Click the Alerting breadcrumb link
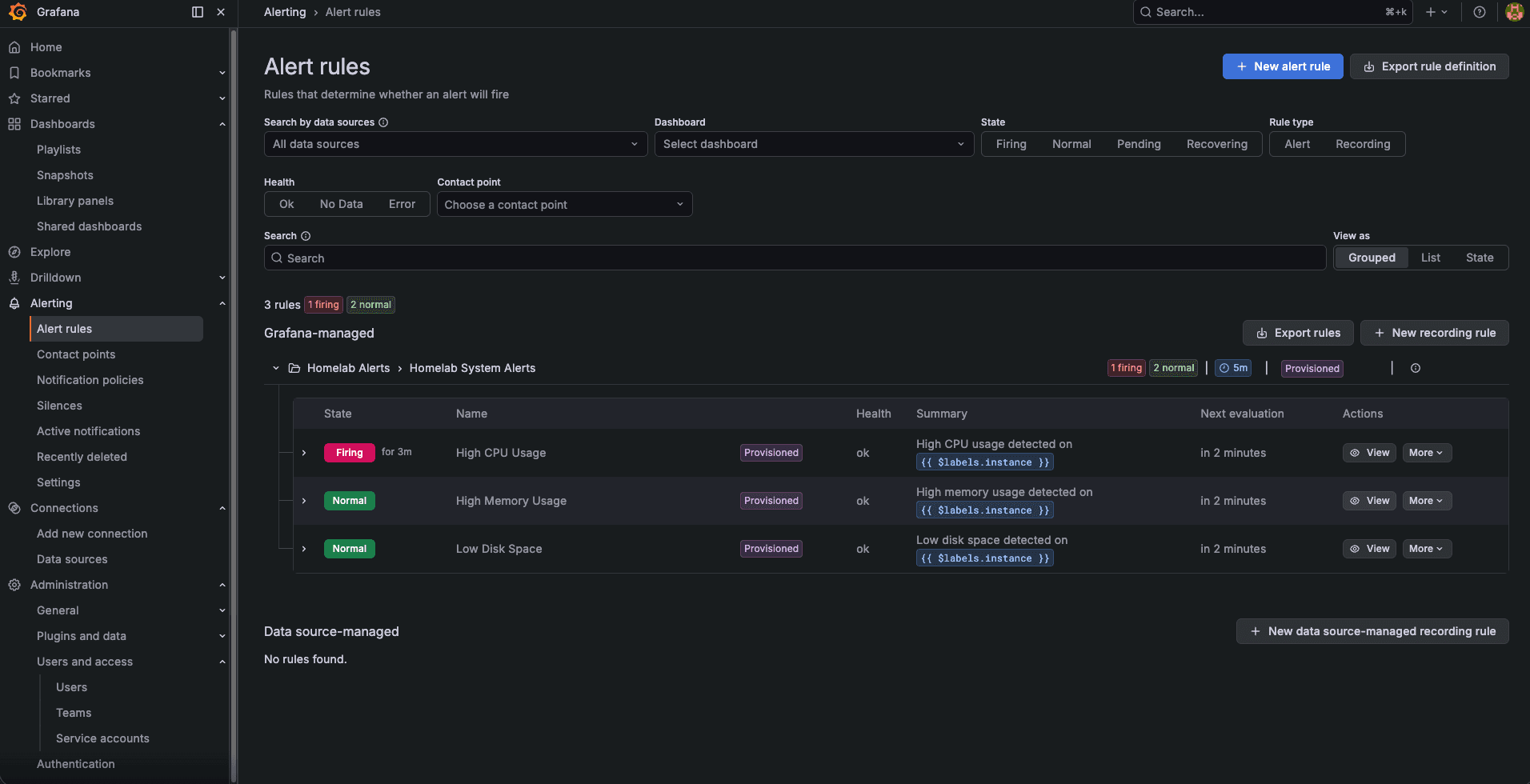 coord(285,12)
